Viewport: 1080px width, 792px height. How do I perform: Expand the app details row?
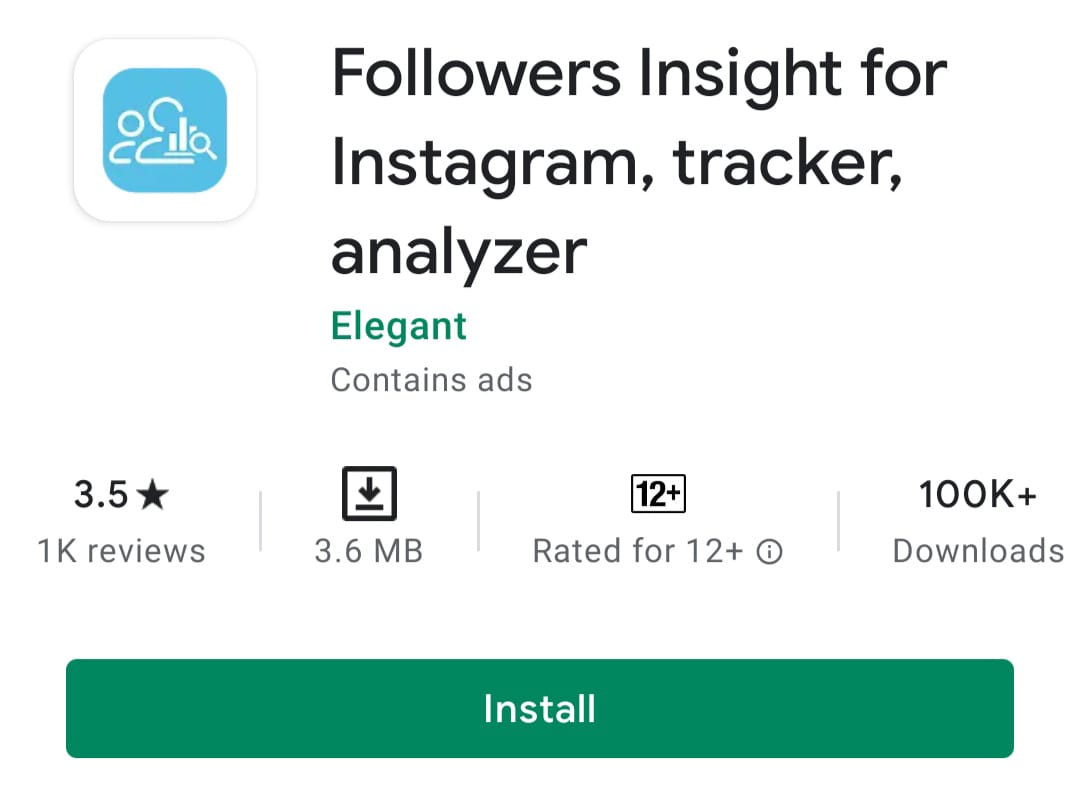540,520
